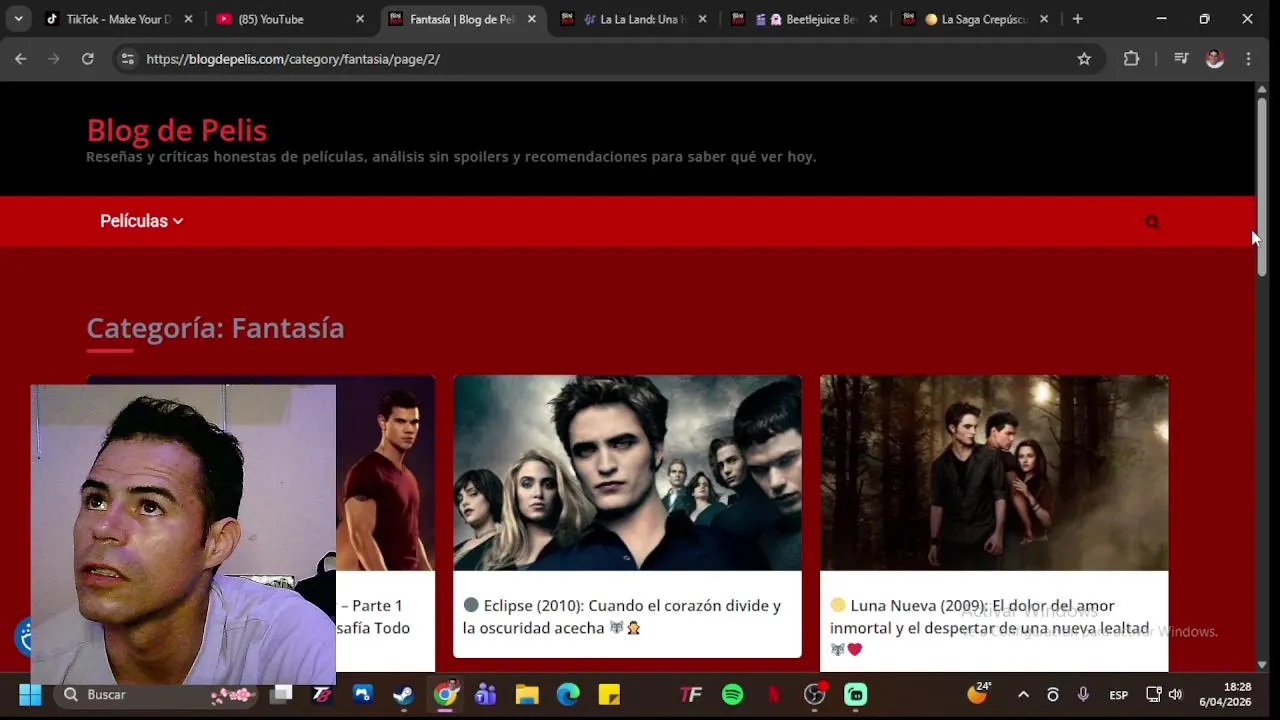Click the site search magnifier icon
The height and width of the screenshot is (720, 1280).
tap(1152, 222)
